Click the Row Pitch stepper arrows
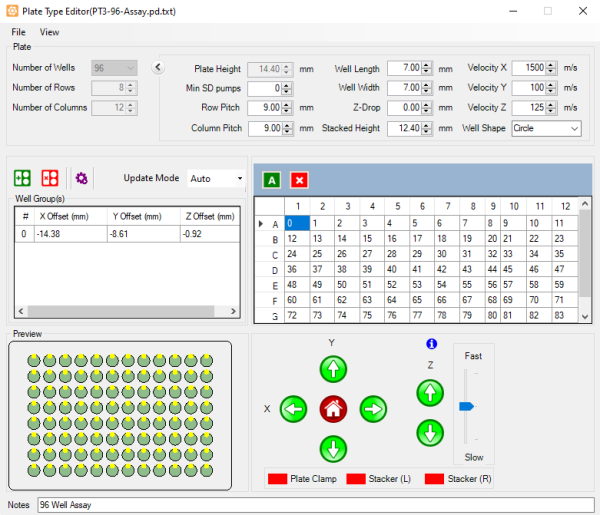The width and height of the screenshot is (600, 515). [x=287, y=108]
